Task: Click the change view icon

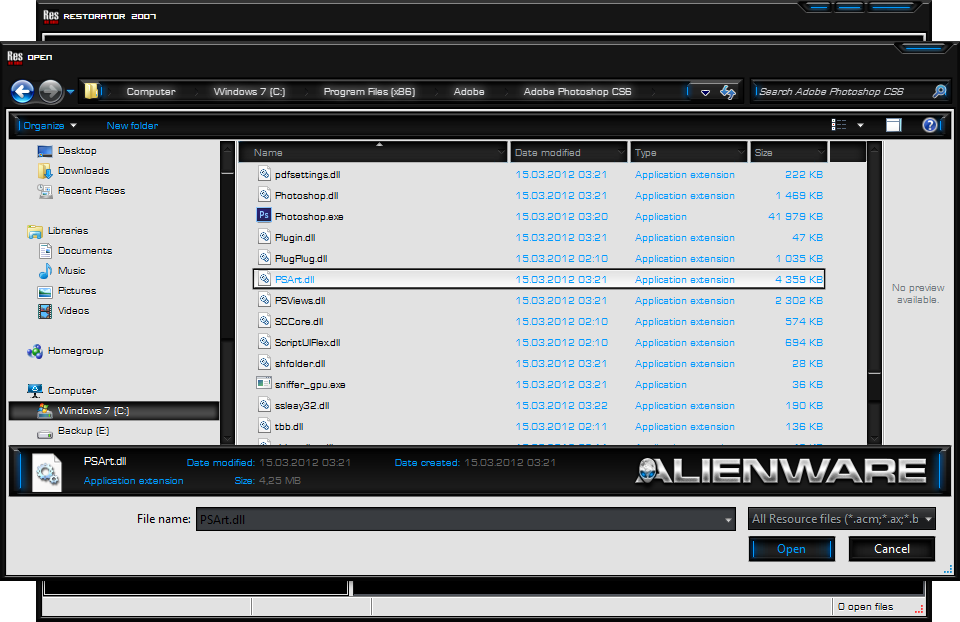Action: (x=839, y=125)
